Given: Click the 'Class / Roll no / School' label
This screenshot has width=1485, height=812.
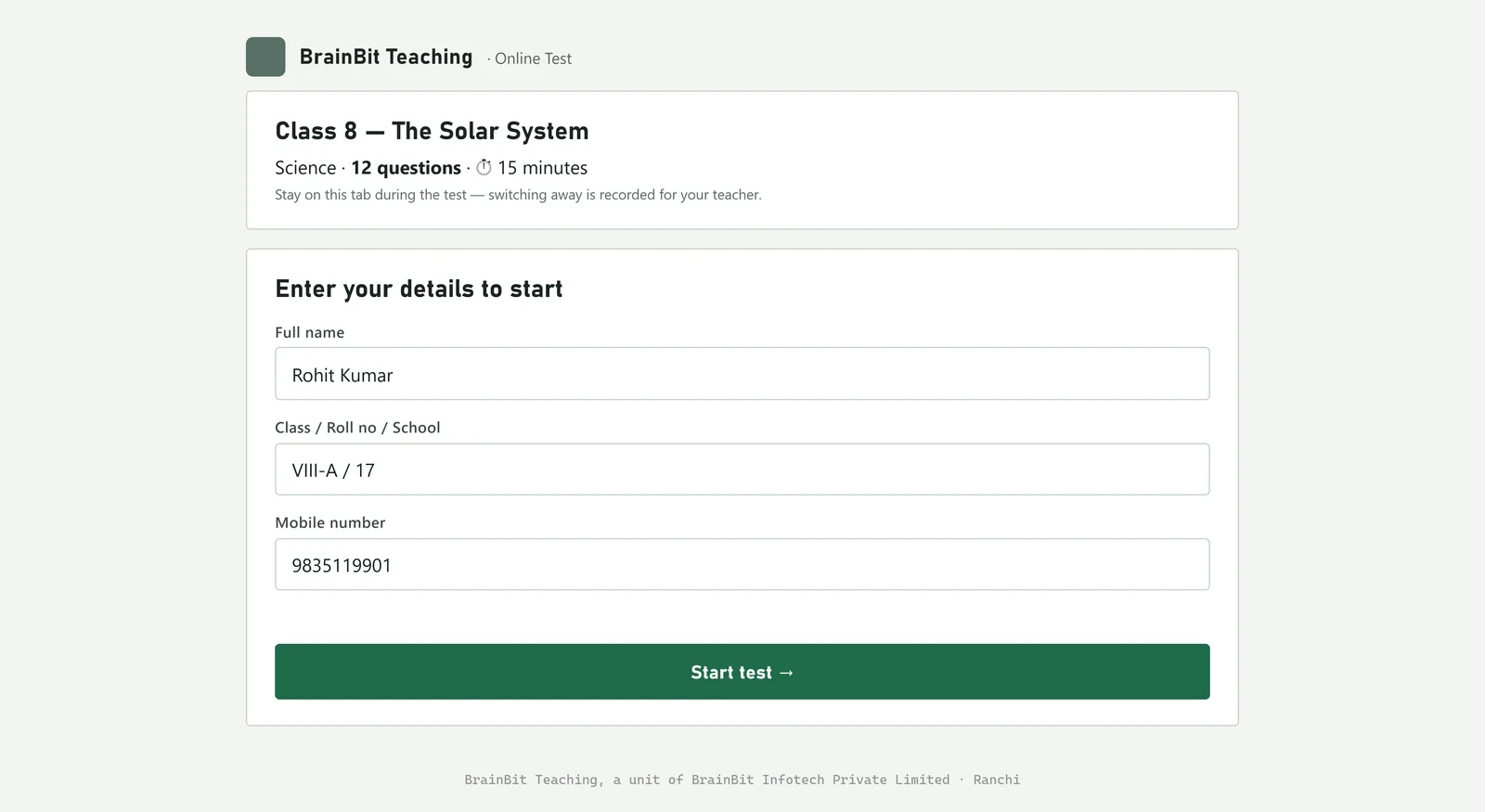Looking at the screenshot, I should [357, 428].
